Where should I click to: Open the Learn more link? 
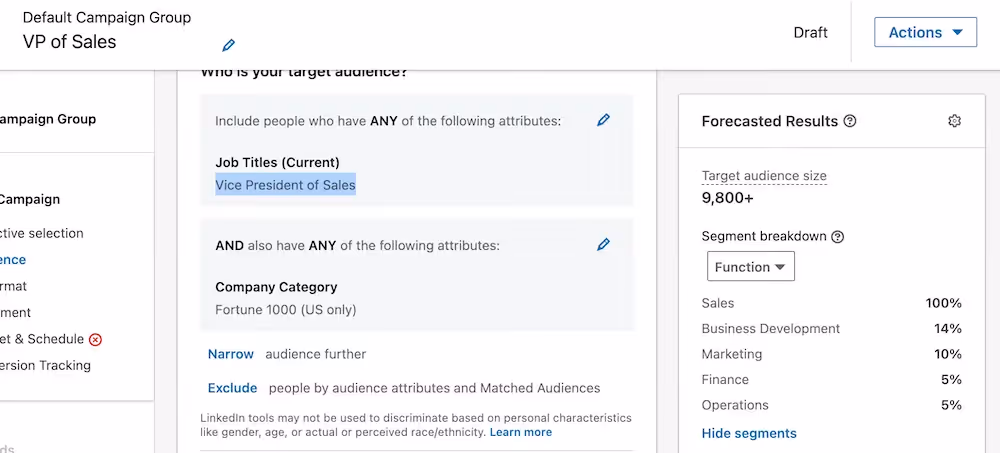click(520, 433)
